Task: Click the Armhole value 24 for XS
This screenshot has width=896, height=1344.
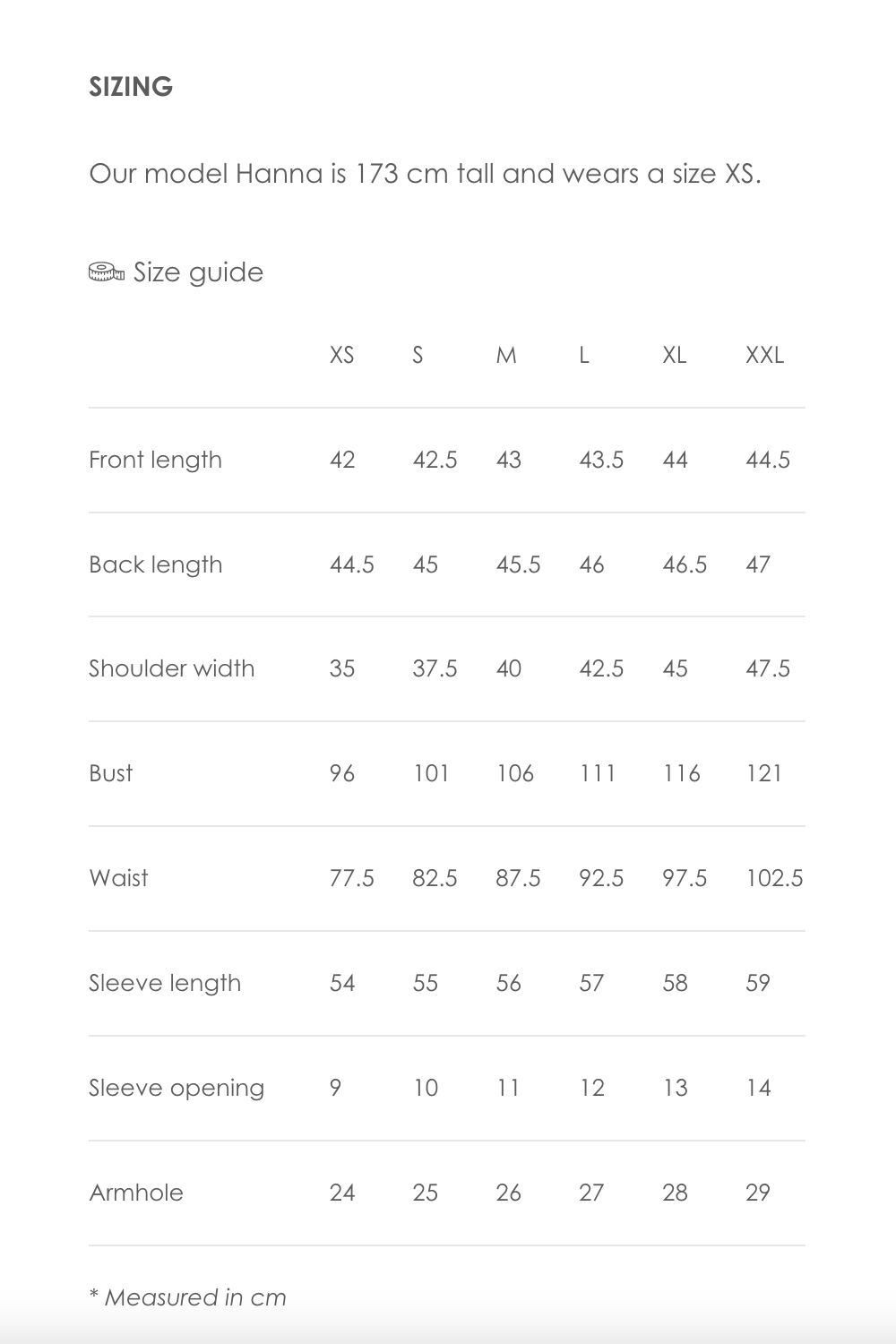Action: 342,1193
